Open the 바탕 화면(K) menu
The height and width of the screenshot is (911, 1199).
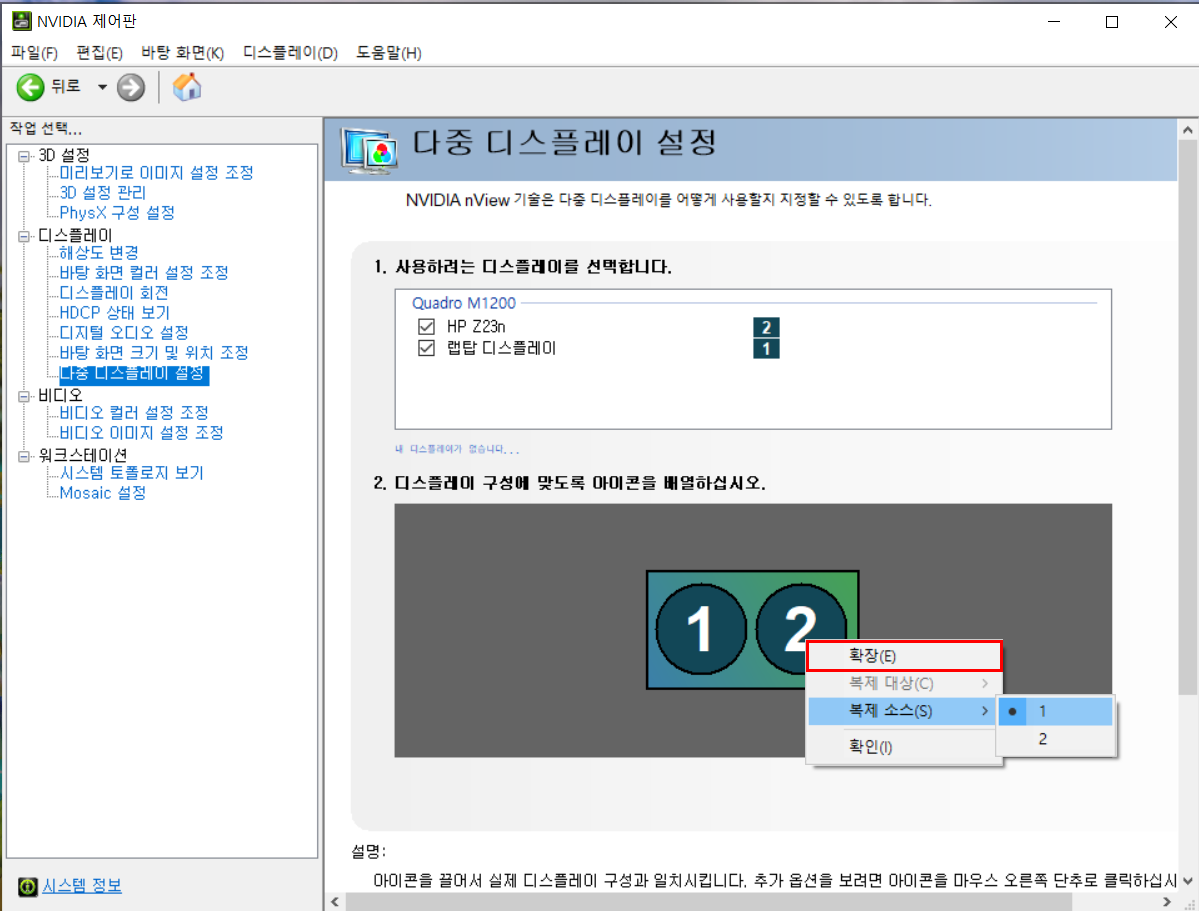[183, 53]
